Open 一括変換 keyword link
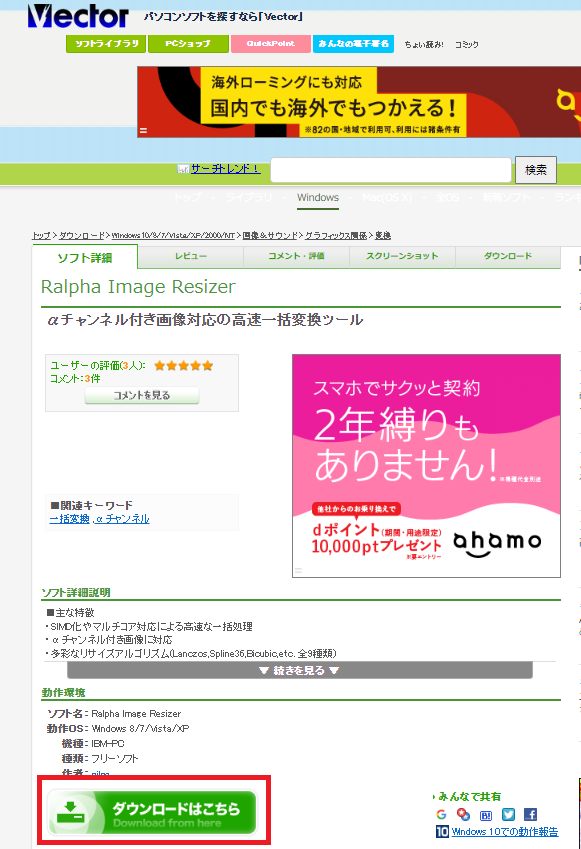This screenshot has height=849, width=581. [69, 519]
